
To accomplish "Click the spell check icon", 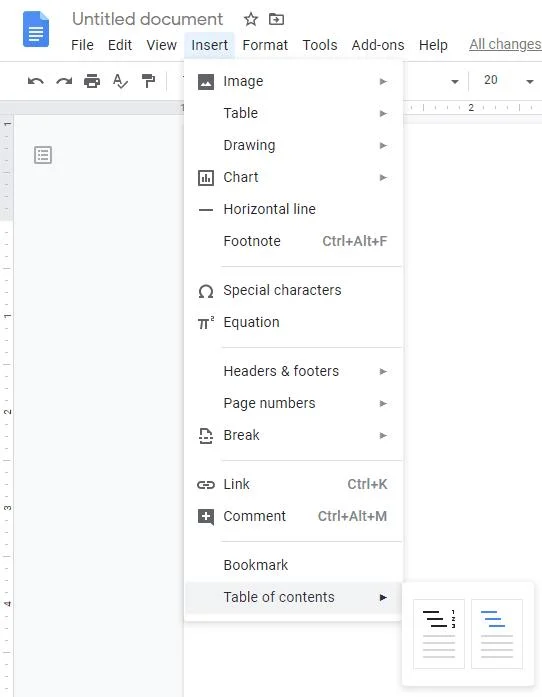I will (x=120, y=81).
